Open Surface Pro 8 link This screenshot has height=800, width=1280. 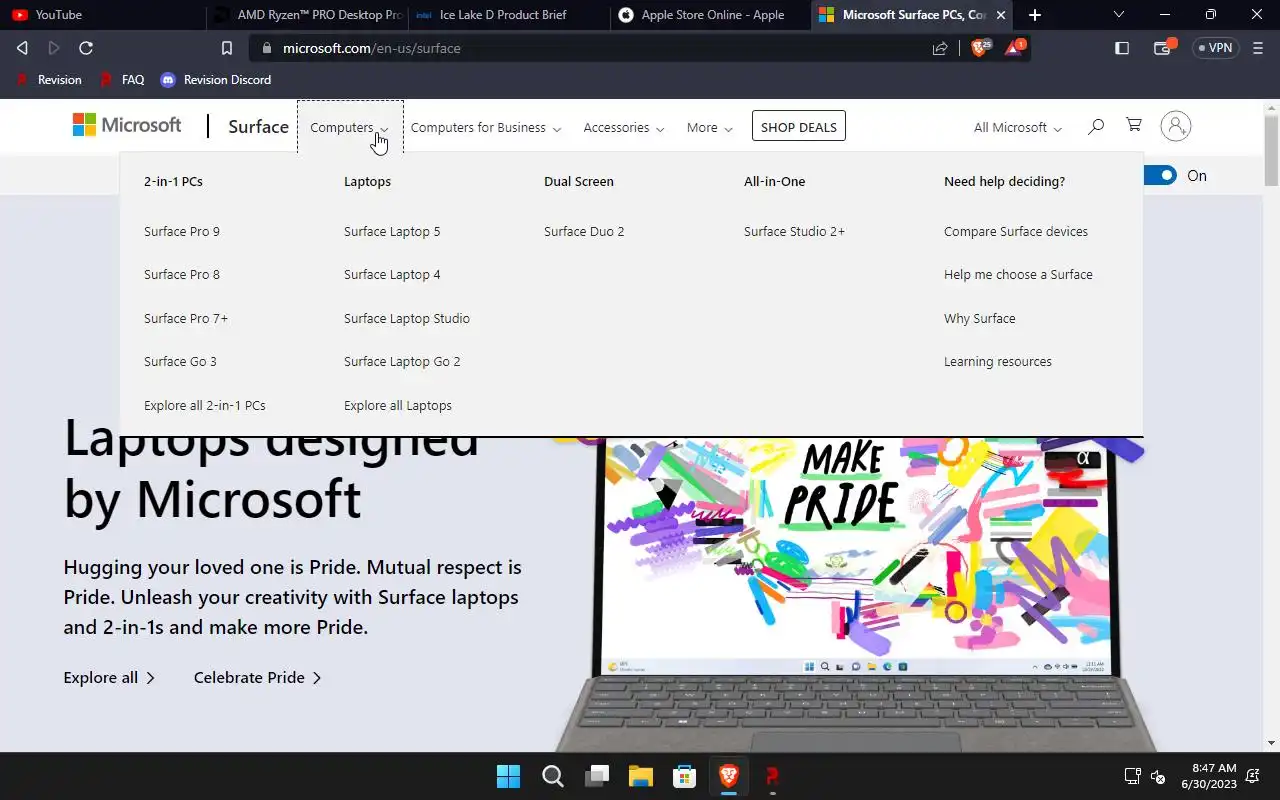(182, 274)
